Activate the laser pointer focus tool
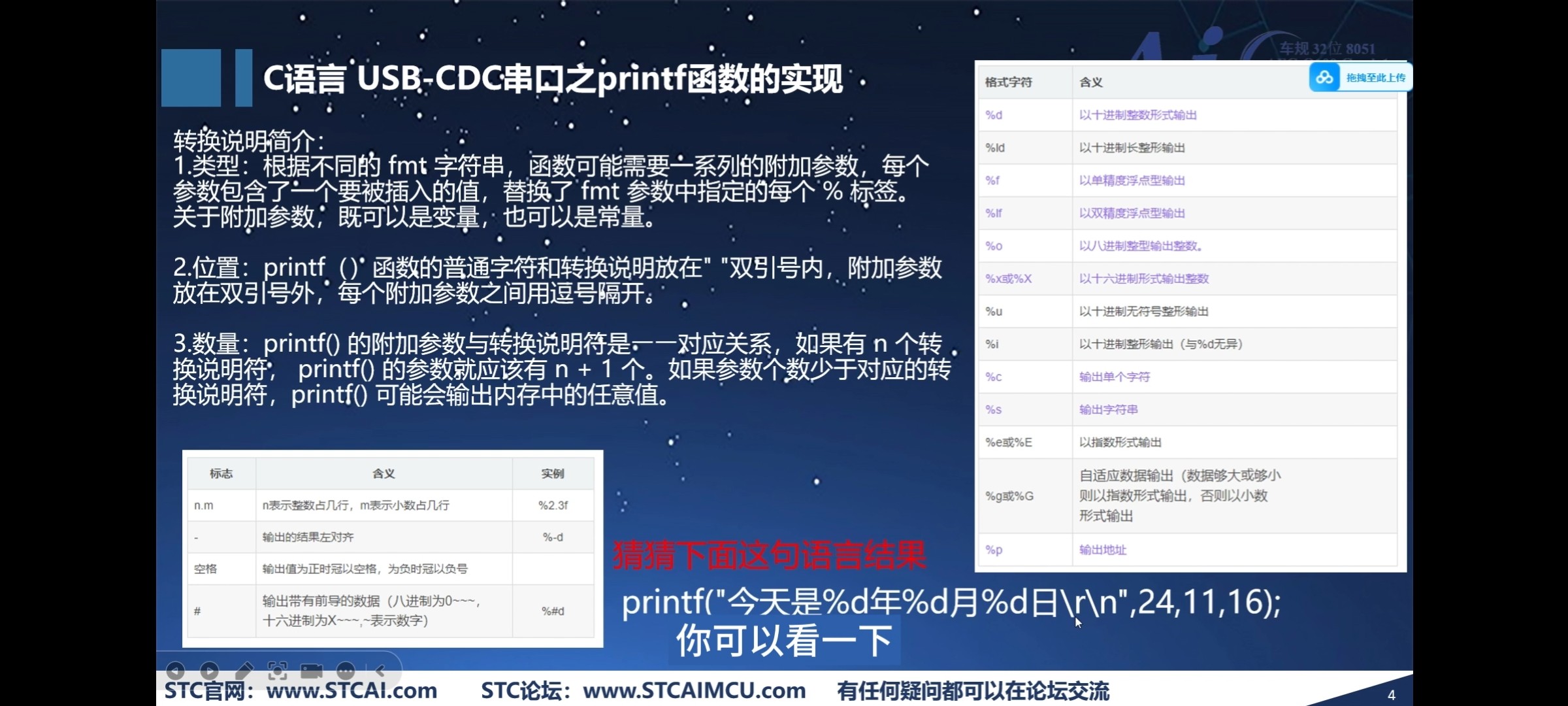1568x706 pixels. (278, 670)
